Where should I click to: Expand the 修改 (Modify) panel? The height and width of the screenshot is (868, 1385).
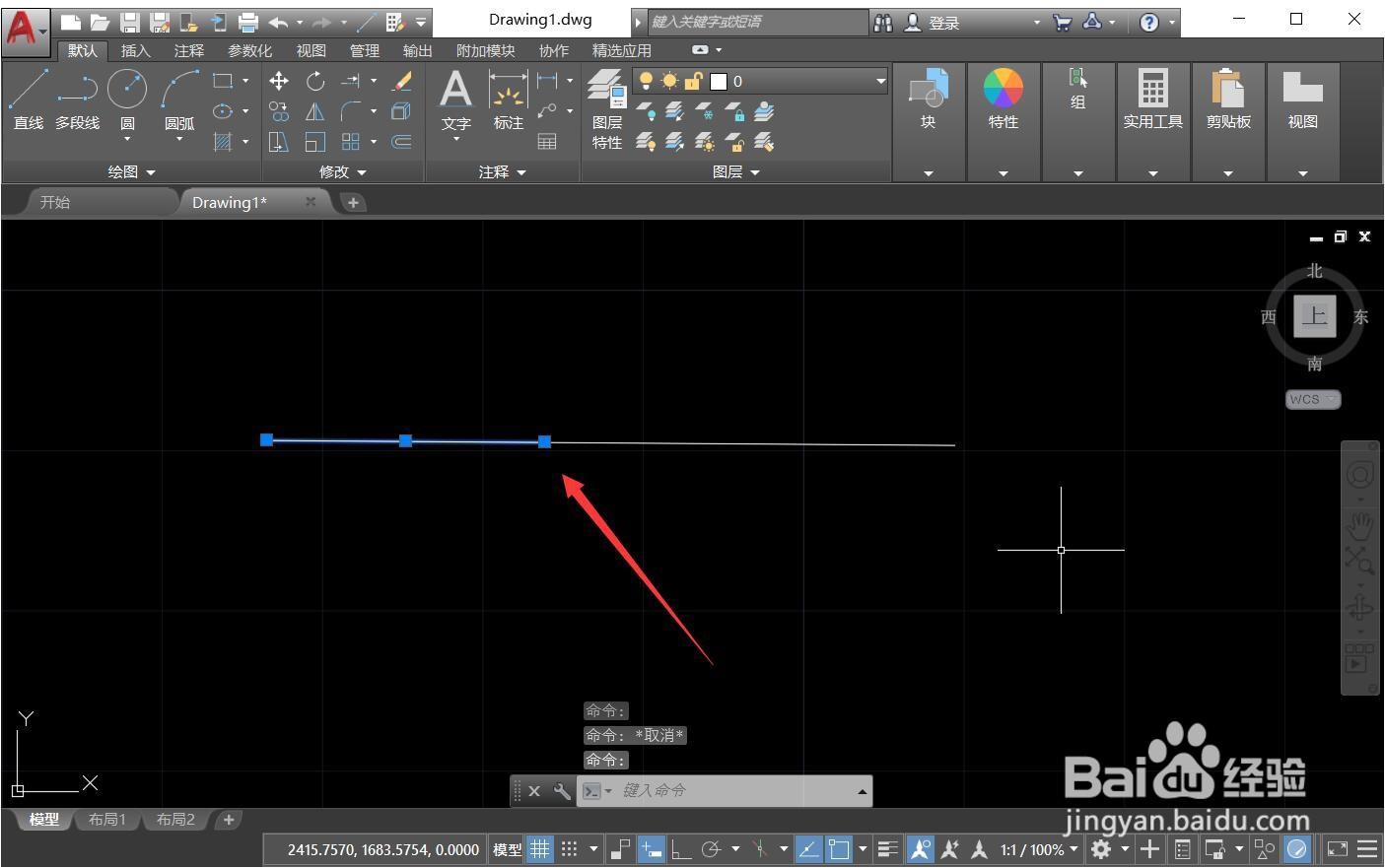pos(343,171)
